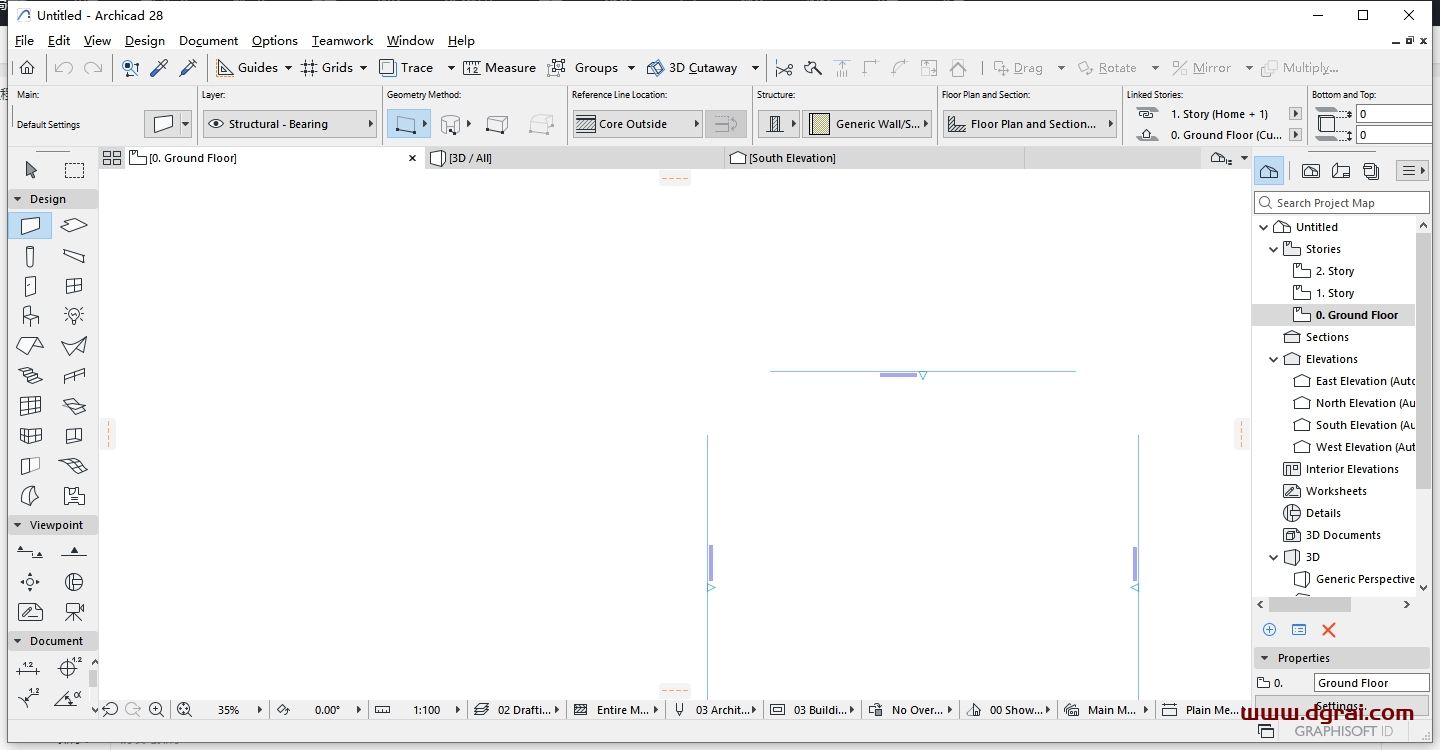Select the Dimension tool
1440x750 pixels.
tap(30, 668)
